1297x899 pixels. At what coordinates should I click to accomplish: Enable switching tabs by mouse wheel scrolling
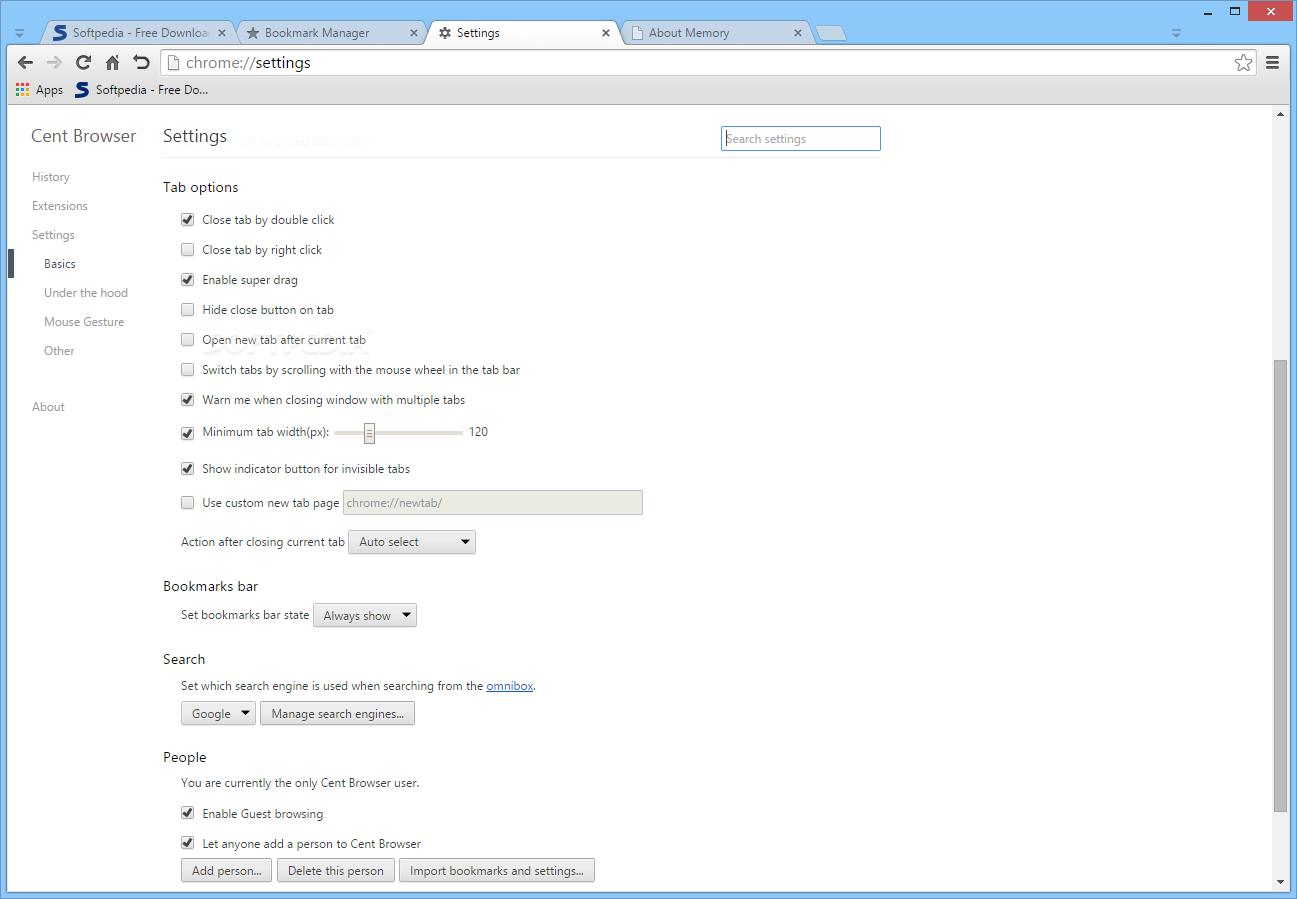pos(187,370)
